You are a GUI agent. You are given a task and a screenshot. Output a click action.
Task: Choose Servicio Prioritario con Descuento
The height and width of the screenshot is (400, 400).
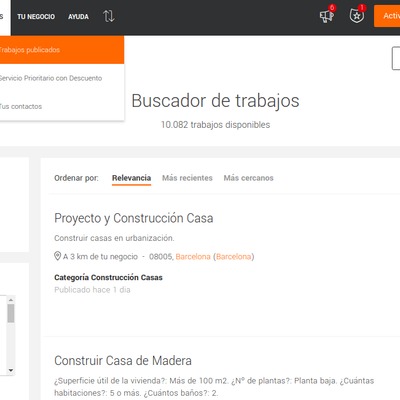click(62, 78)
